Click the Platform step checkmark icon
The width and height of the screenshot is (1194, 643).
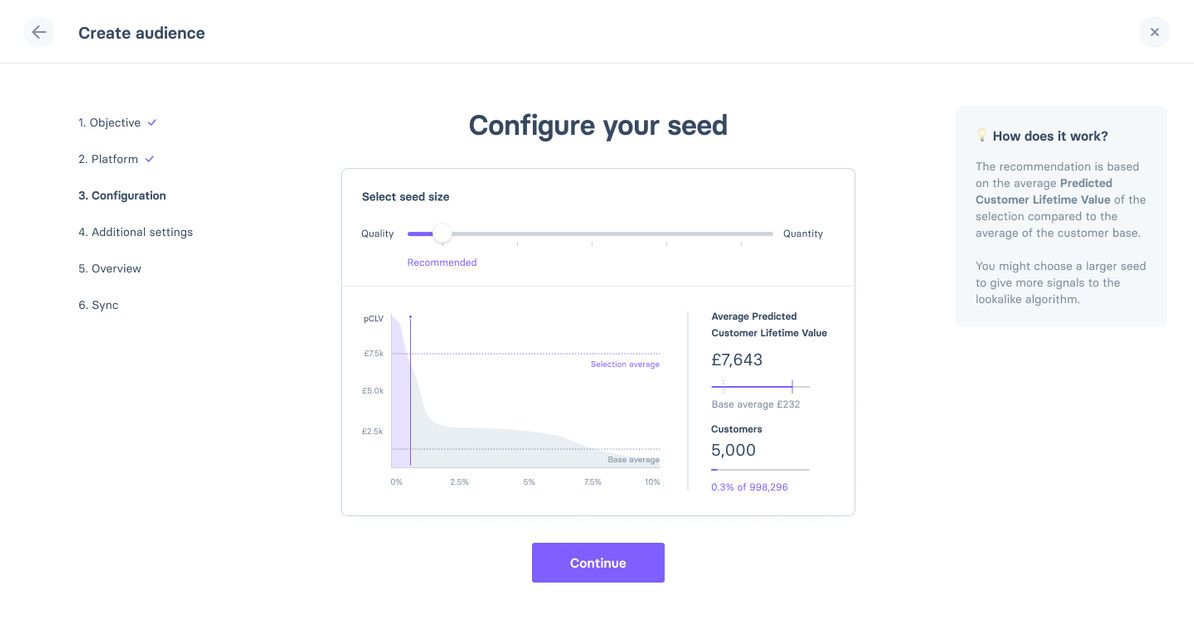150,159
